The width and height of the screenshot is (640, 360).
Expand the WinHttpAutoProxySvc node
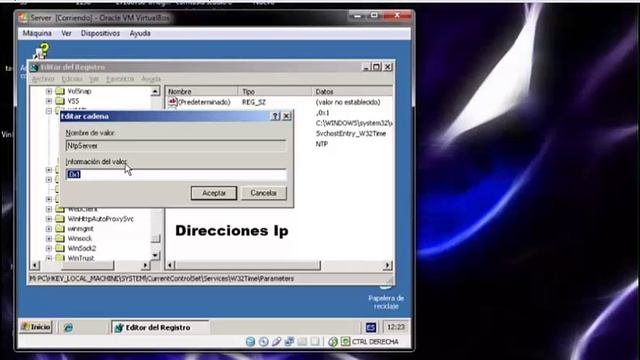tap(49, 219)
